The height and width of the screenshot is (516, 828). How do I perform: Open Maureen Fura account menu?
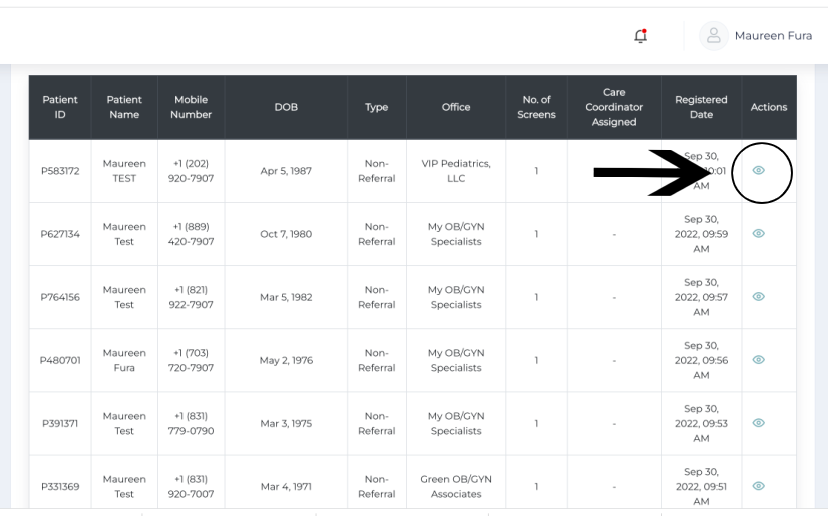click(x=773, y=36)
